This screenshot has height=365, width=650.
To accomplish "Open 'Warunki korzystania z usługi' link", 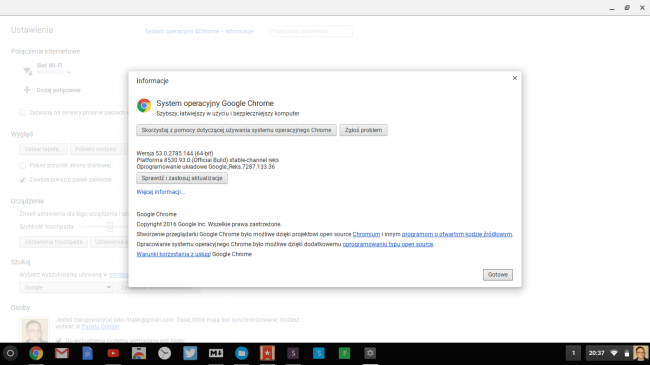I will (x=173, y=254).
